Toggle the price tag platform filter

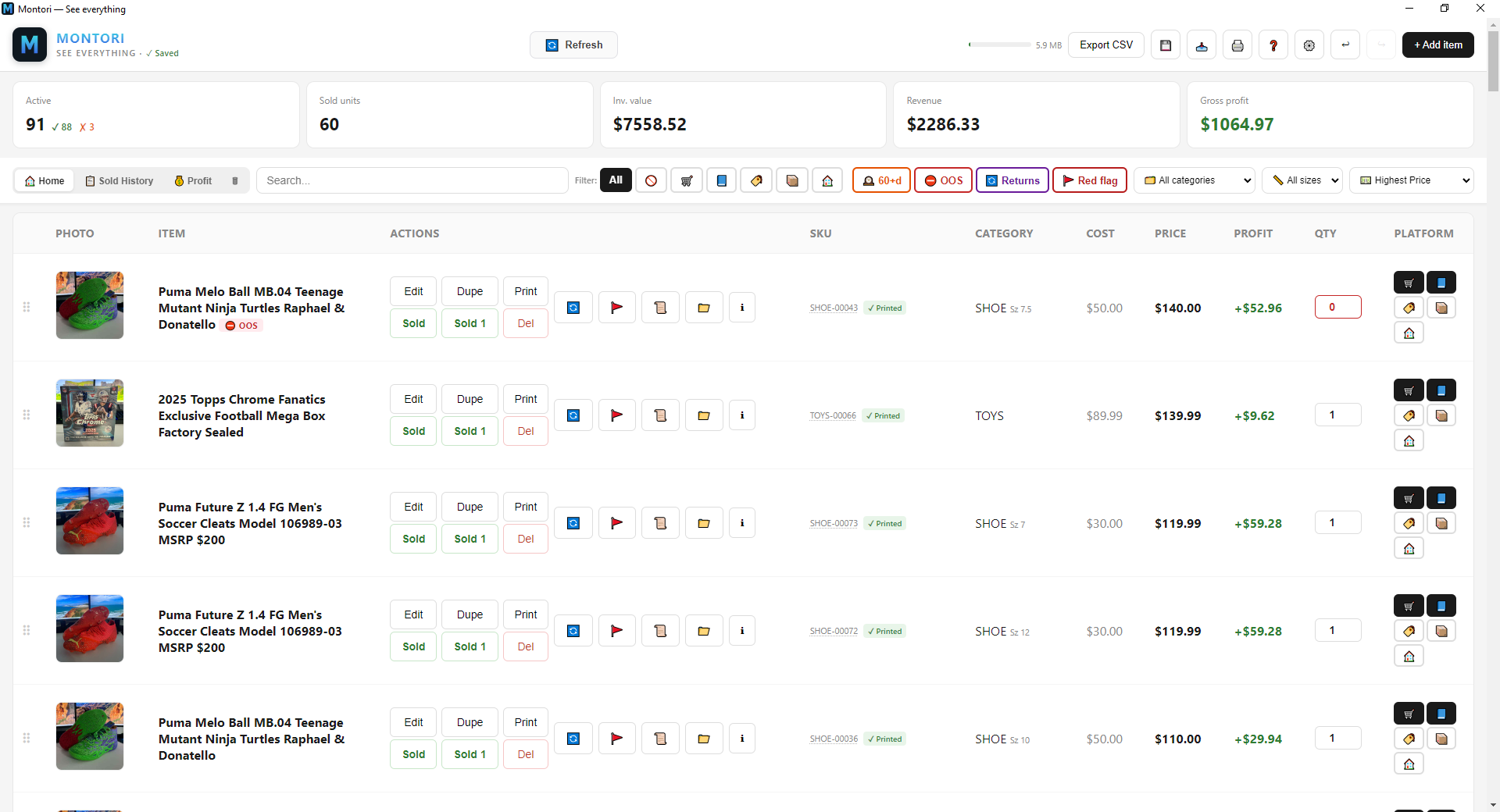tap(757, 180)
